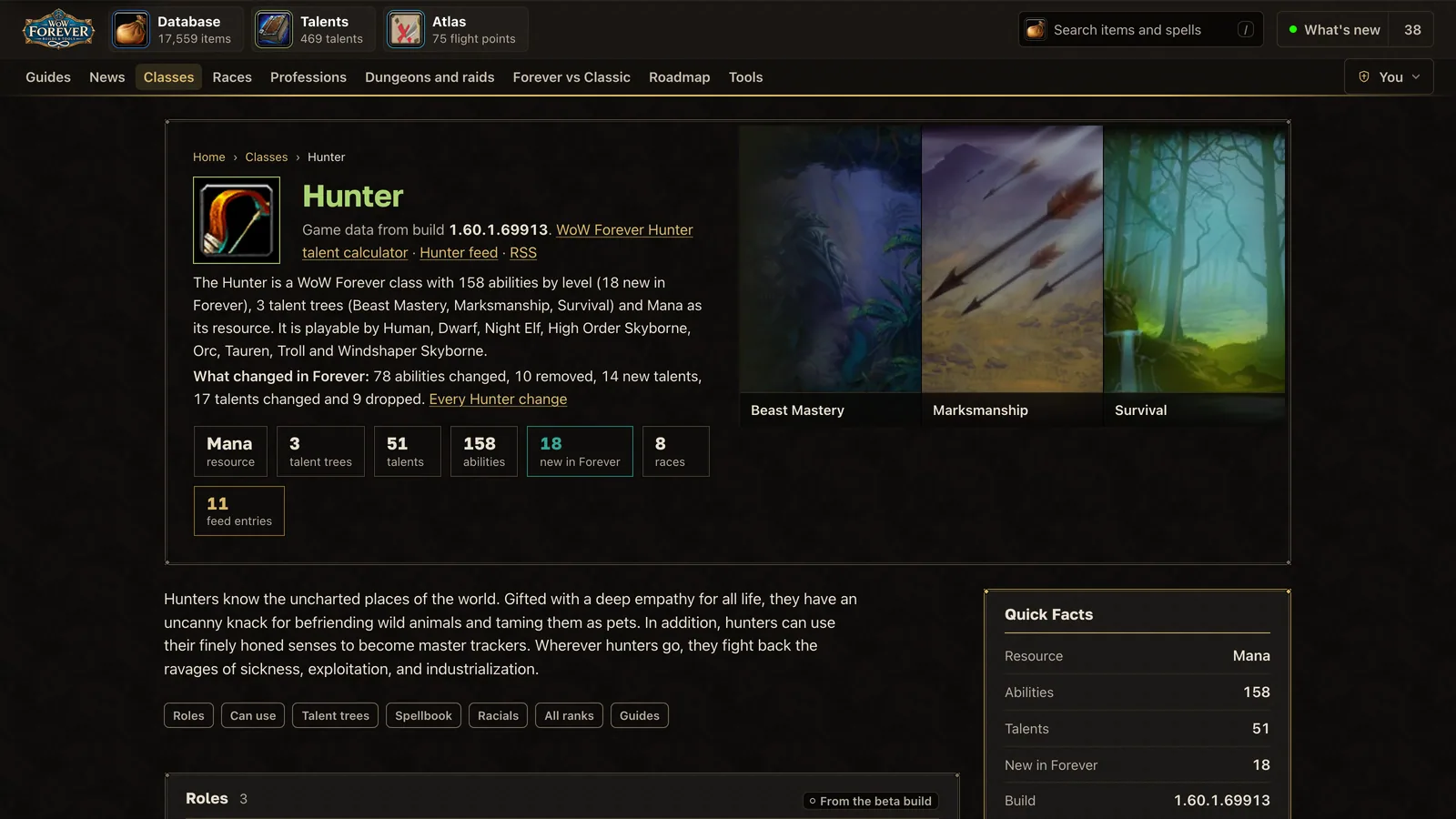Jump to the All ranks section

point(569,715)
